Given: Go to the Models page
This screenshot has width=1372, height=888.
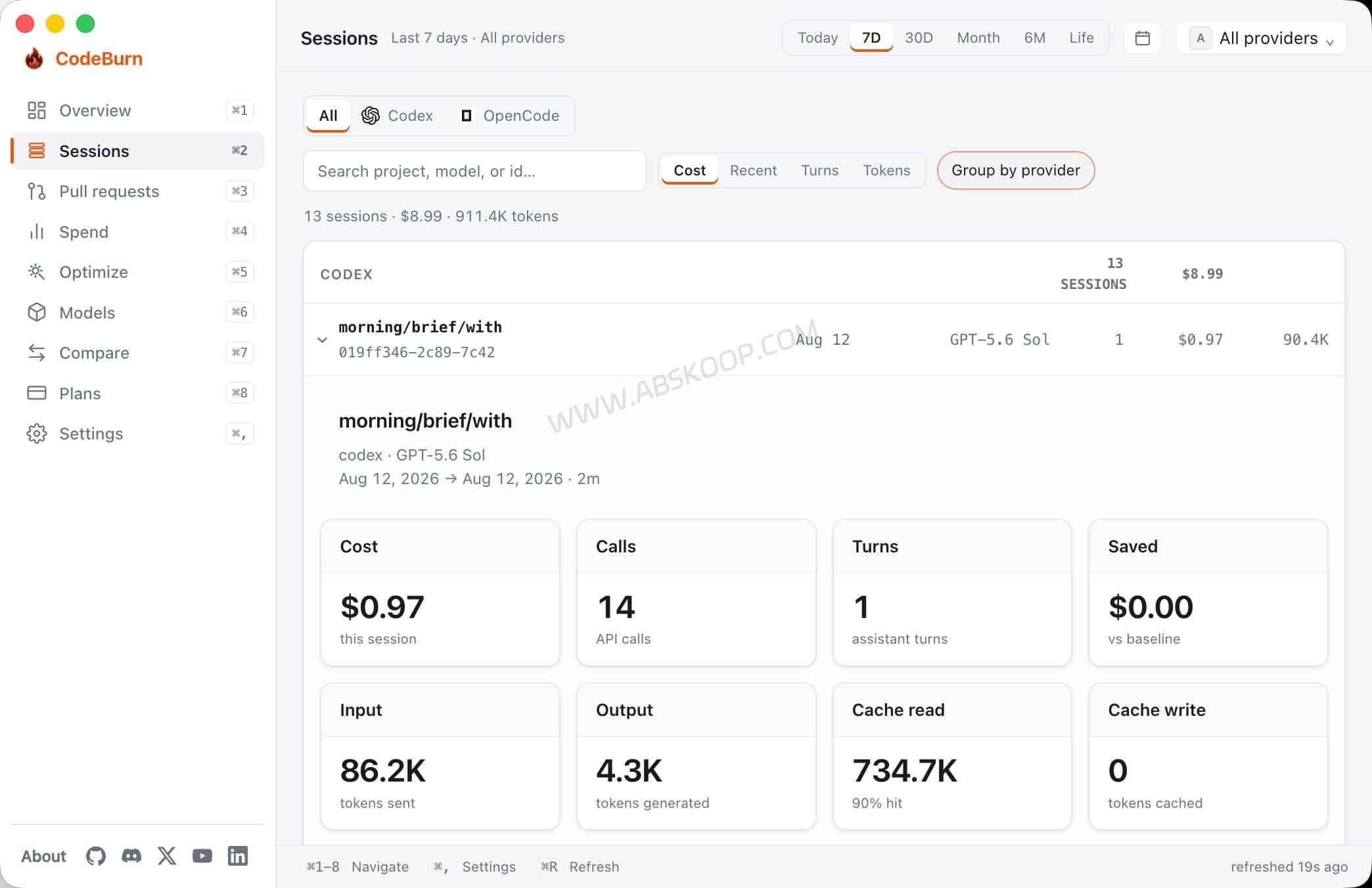Looking at the screenshot, I should coord(87,313).
